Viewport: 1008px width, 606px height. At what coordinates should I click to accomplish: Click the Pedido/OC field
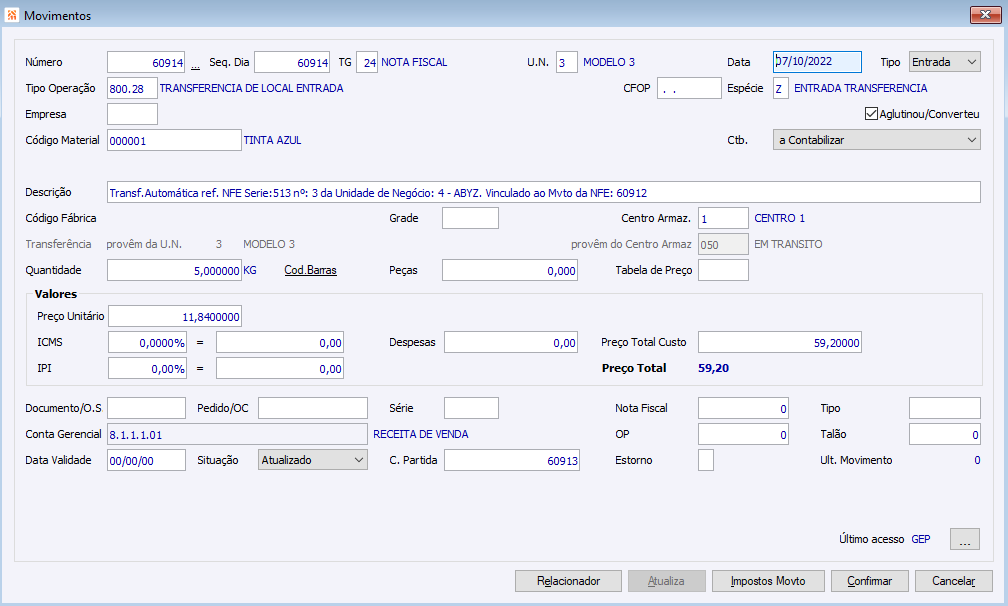(313, 408)
